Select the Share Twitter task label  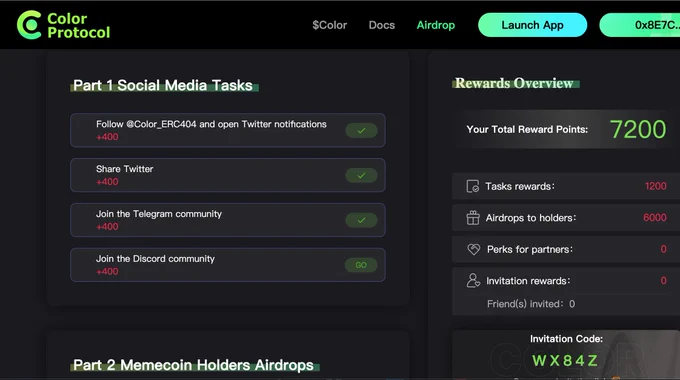coord(124,169)
